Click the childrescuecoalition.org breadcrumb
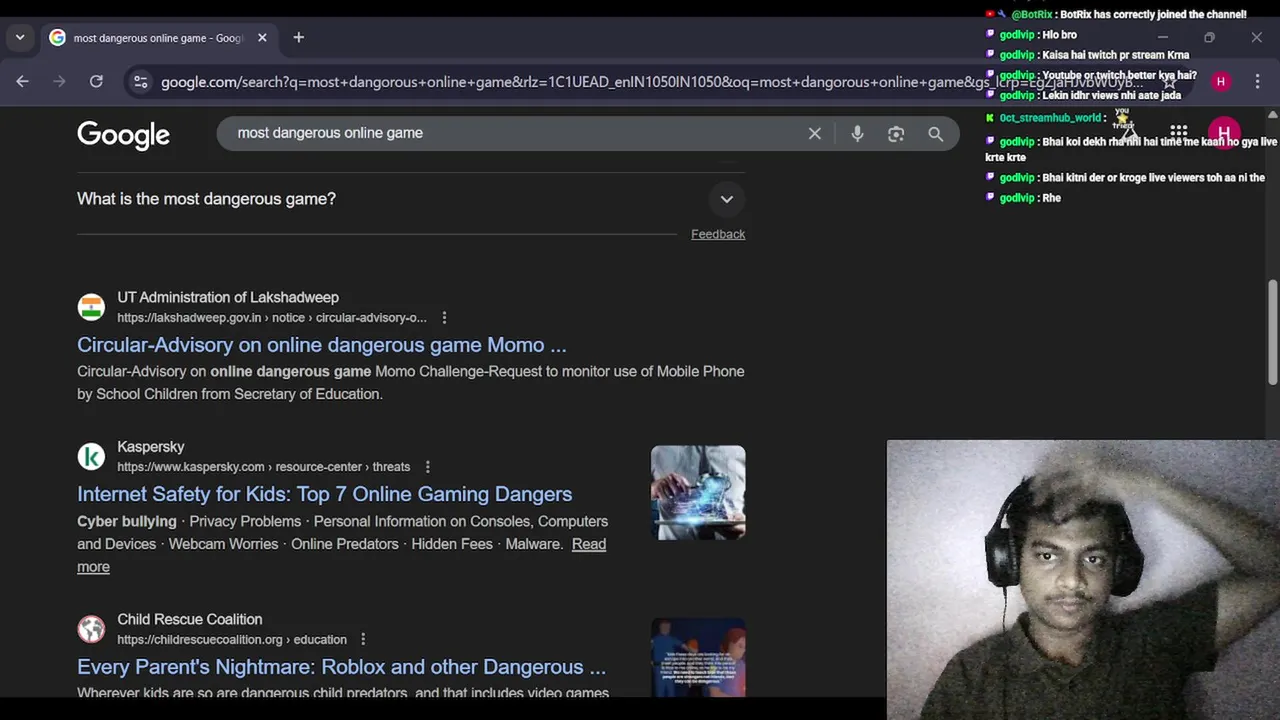Screen dimensions: 1280x720 click(231, 640)
